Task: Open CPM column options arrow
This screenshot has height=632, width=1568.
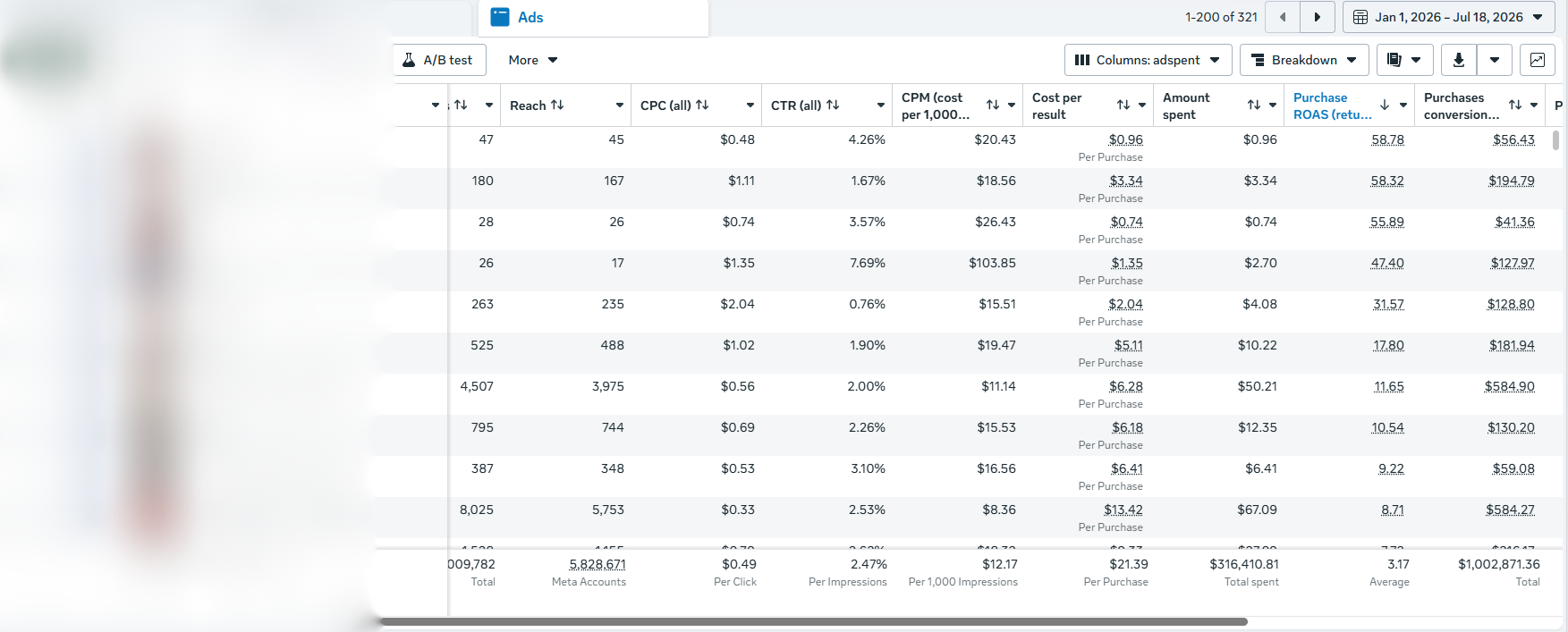Action: tap(1012, 105)
